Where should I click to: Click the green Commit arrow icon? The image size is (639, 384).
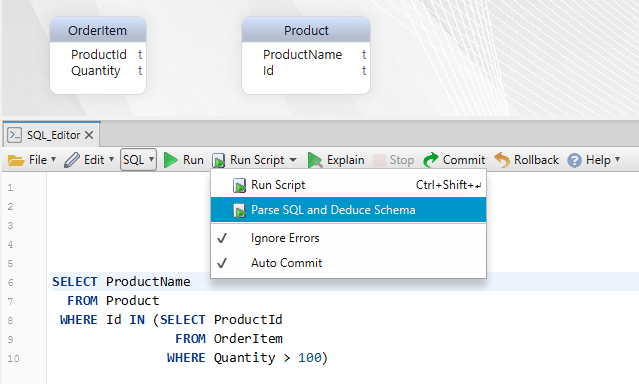click(431, 160)
